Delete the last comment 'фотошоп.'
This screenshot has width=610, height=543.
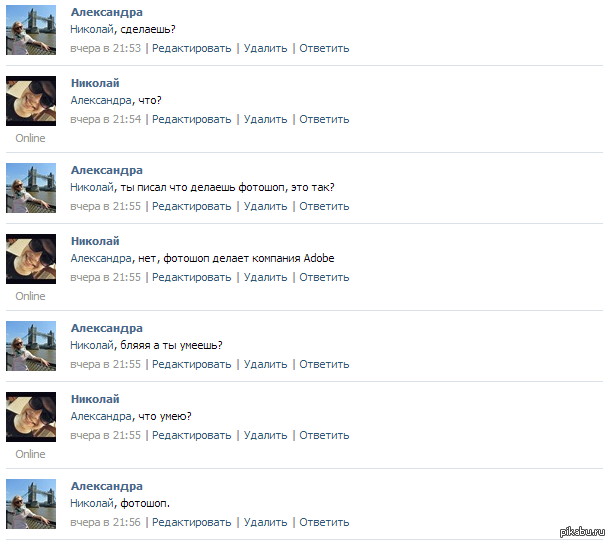[265, 522]
